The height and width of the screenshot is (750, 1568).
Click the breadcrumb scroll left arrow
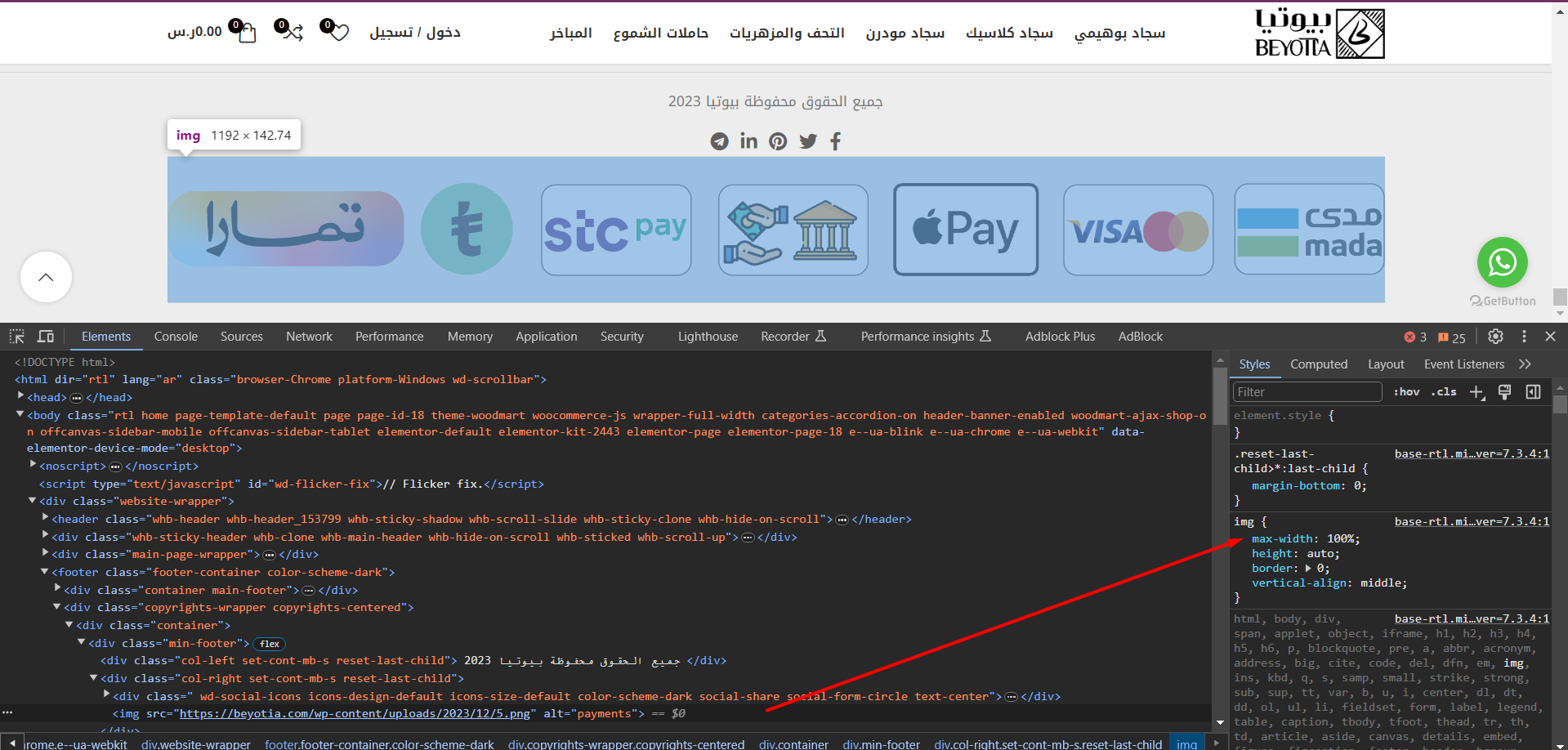pos(11,743)
